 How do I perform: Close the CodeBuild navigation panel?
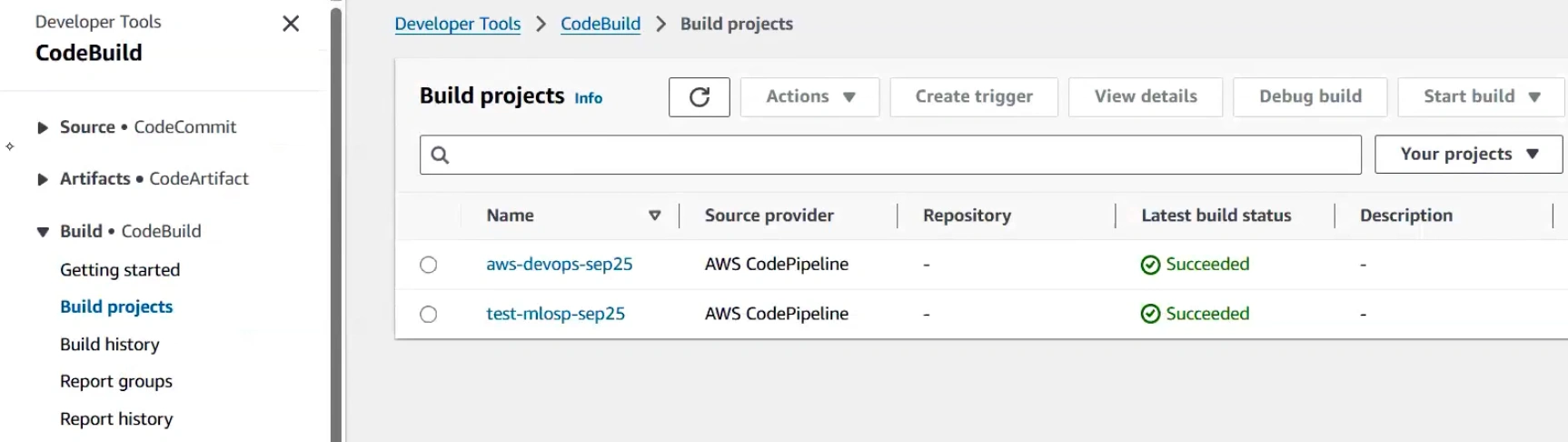291,24
